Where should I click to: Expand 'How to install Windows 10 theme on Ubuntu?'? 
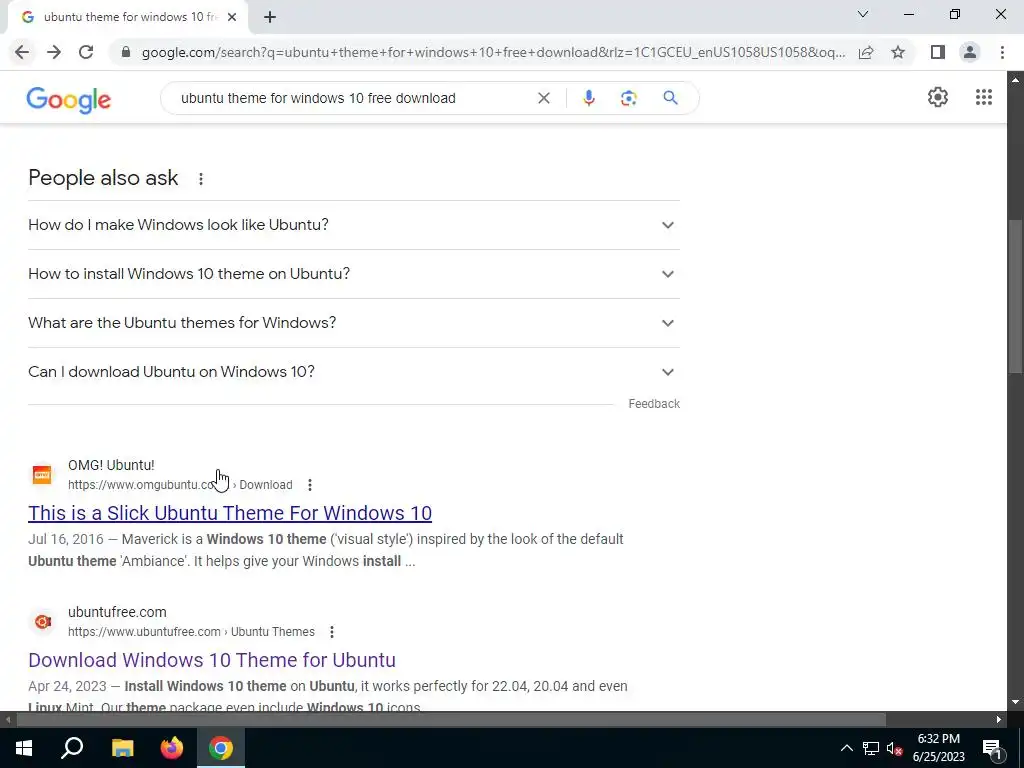click(354, 274)
